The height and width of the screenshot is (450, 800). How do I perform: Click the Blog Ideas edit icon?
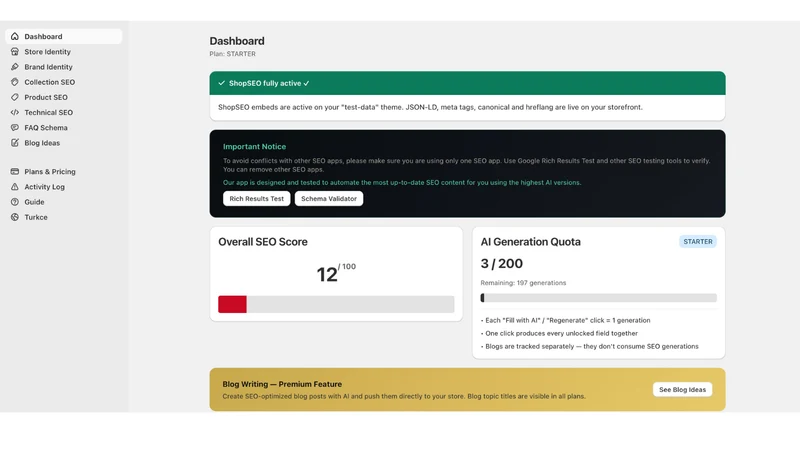[x=15, y=143]
